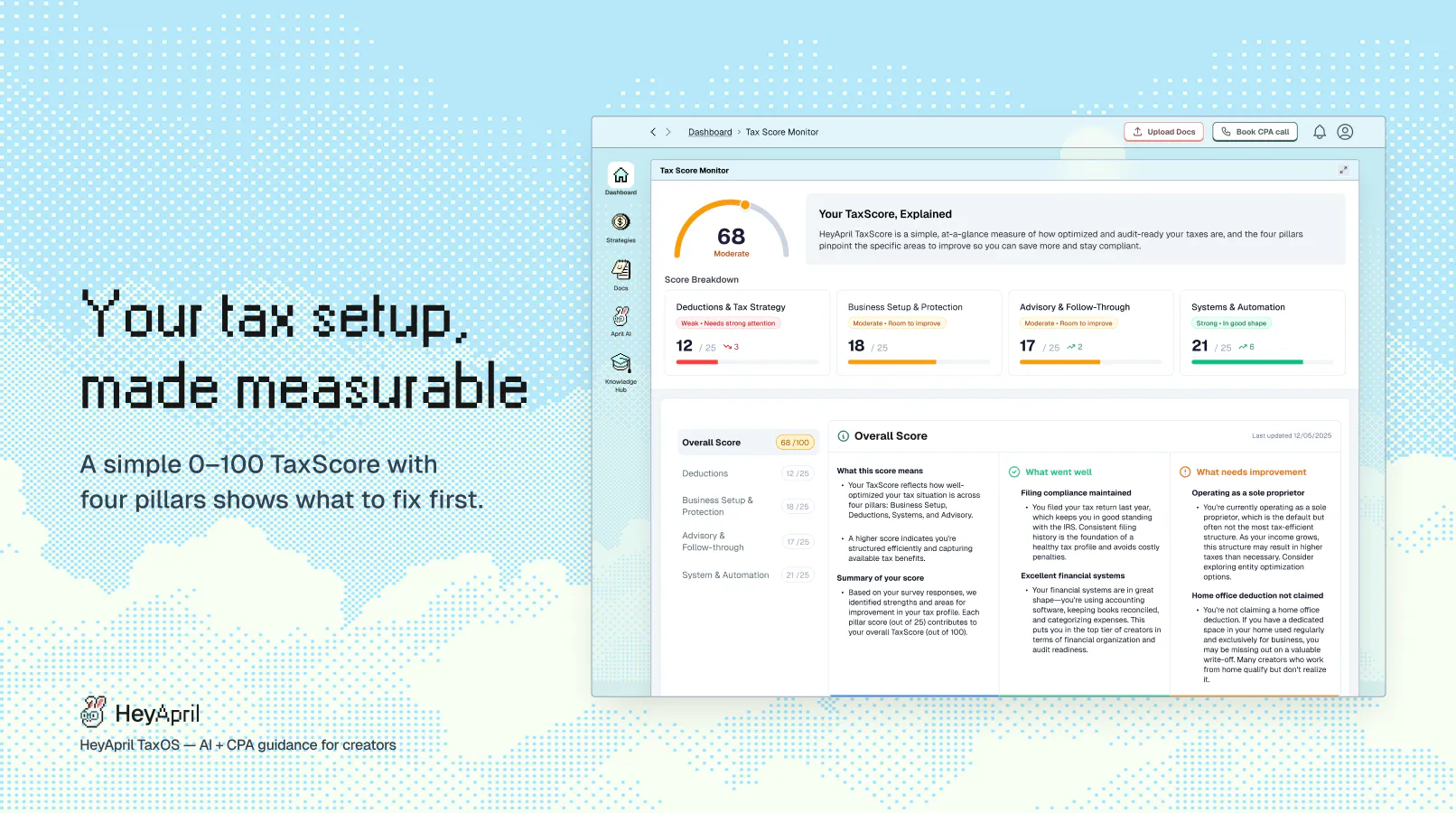
Task: Click the up-trend 2 indicator on Advisory card
Action: (x=1075, y=347)
